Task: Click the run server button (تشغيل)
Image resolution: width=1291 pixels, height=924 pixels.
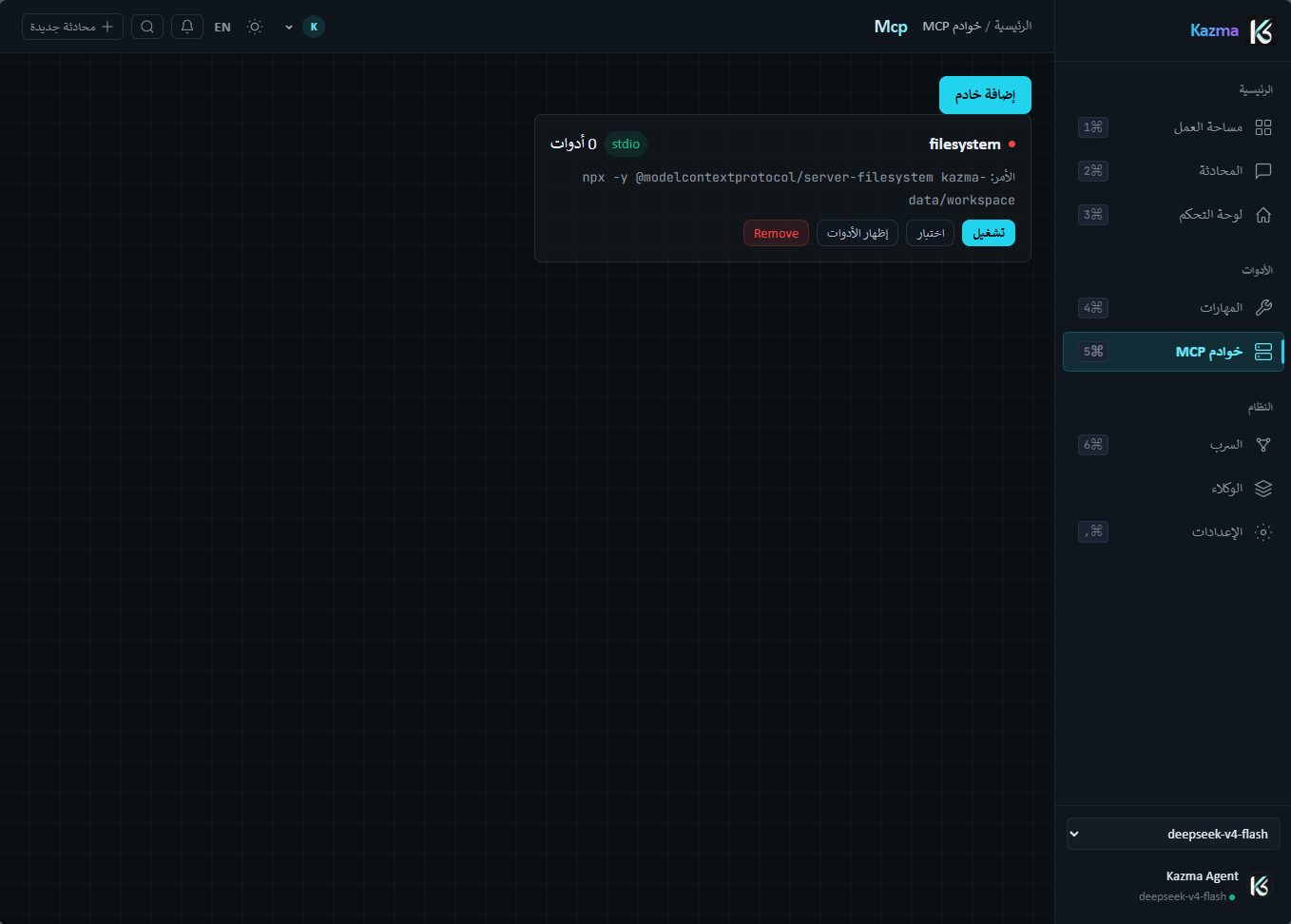Action: [989, 233]
